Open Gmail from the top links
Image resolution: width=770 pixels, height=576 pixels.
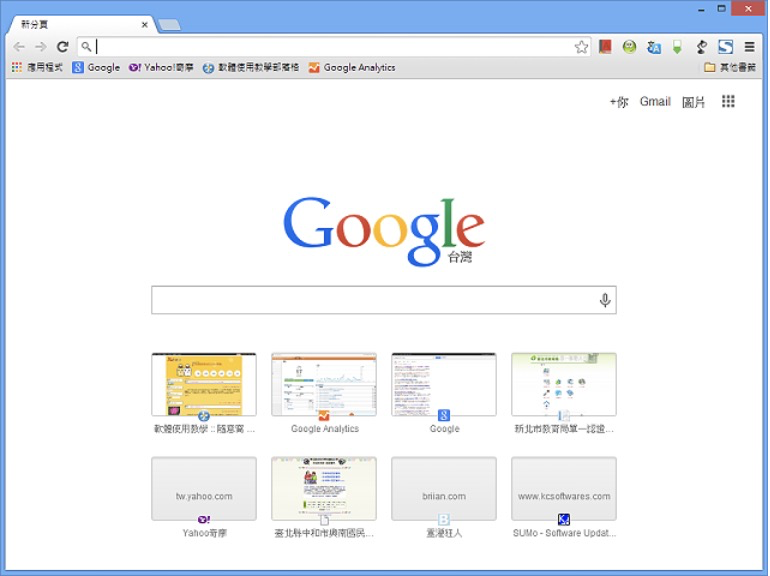coord(655,102)
